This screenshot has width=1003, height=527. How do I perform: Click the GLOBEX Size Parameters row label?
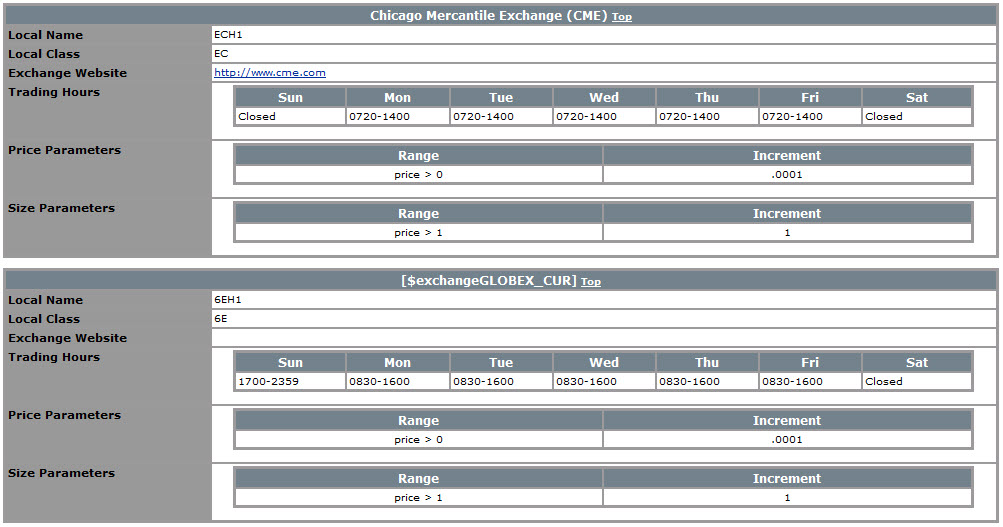(x=61, y=473)
